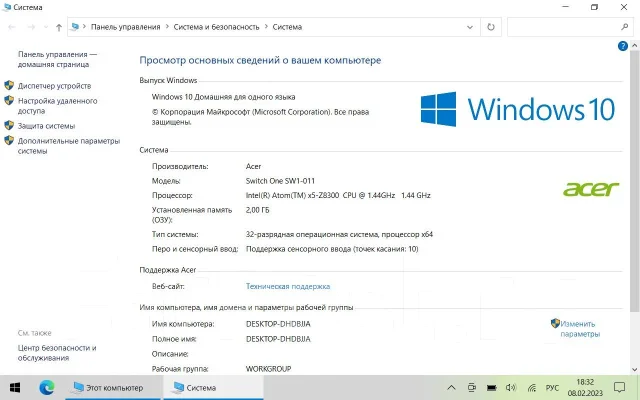Switch input language РУС
Viewport: 640px width, 400px height.
click(x=552, y=387)
